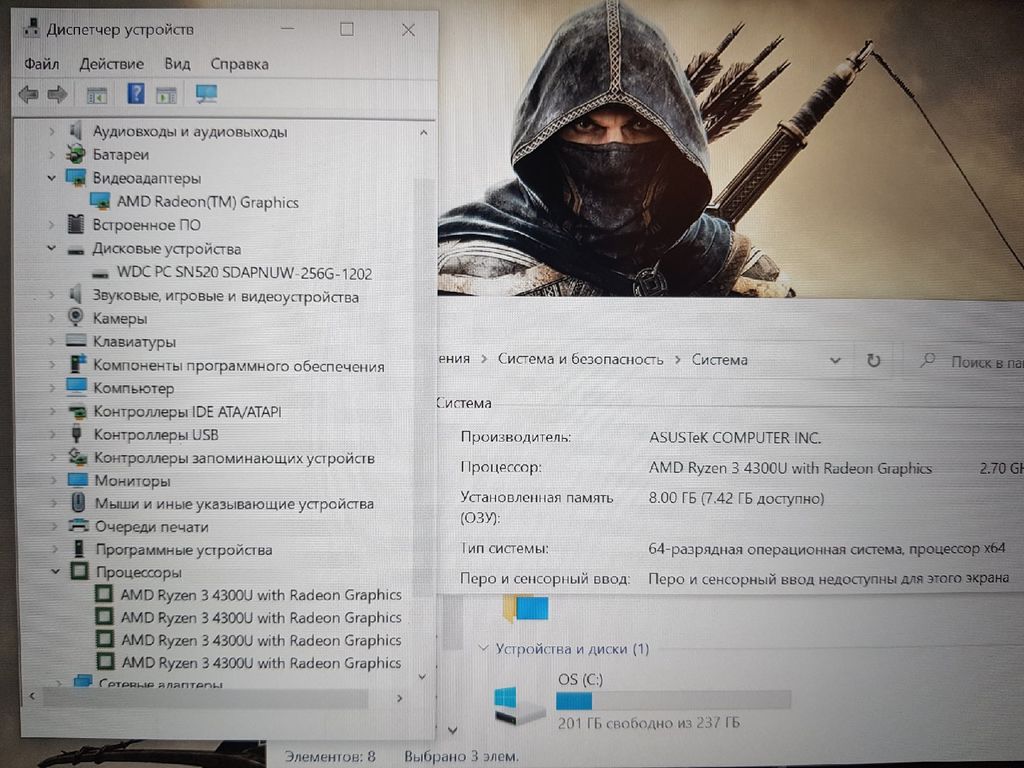Viewport: 1024px width, 768px height.
Task: Collapse the Процессоры tree node
Action: tap(56, 571)
